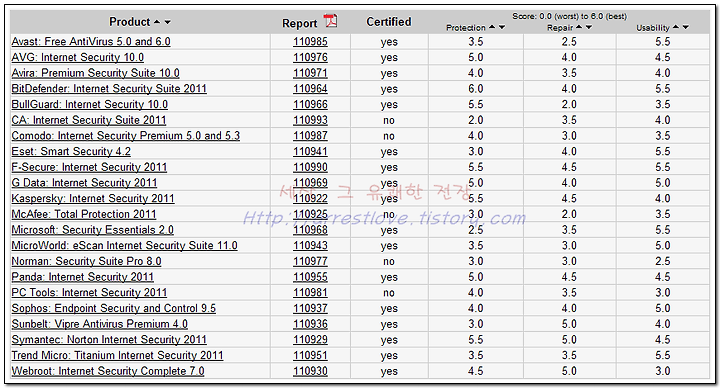Open MicroWorld: eScan Internet Security Suite link
The image size is (720, 388).
click(124, 246)
